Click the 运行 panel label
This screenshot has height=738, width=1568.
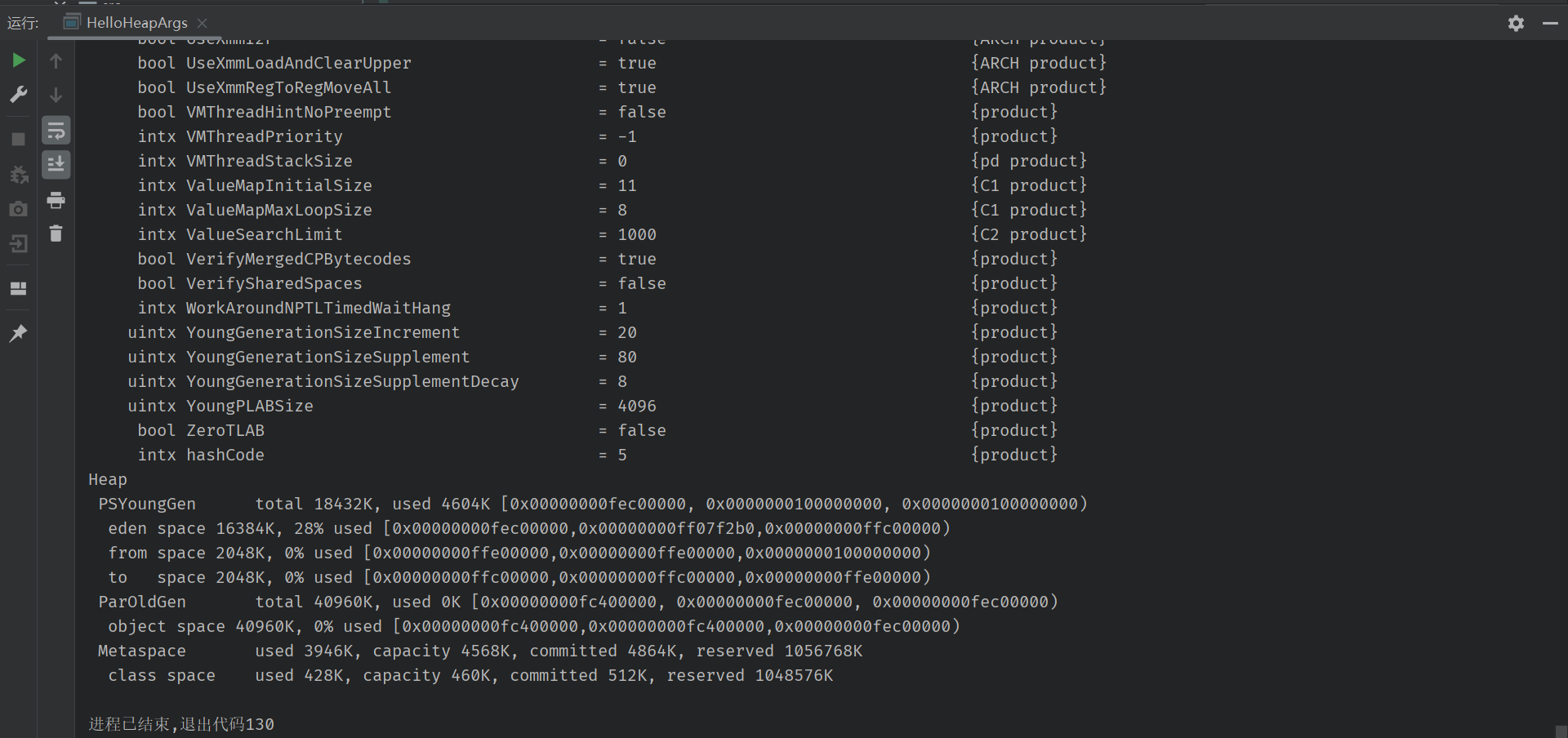pos(23,23)
